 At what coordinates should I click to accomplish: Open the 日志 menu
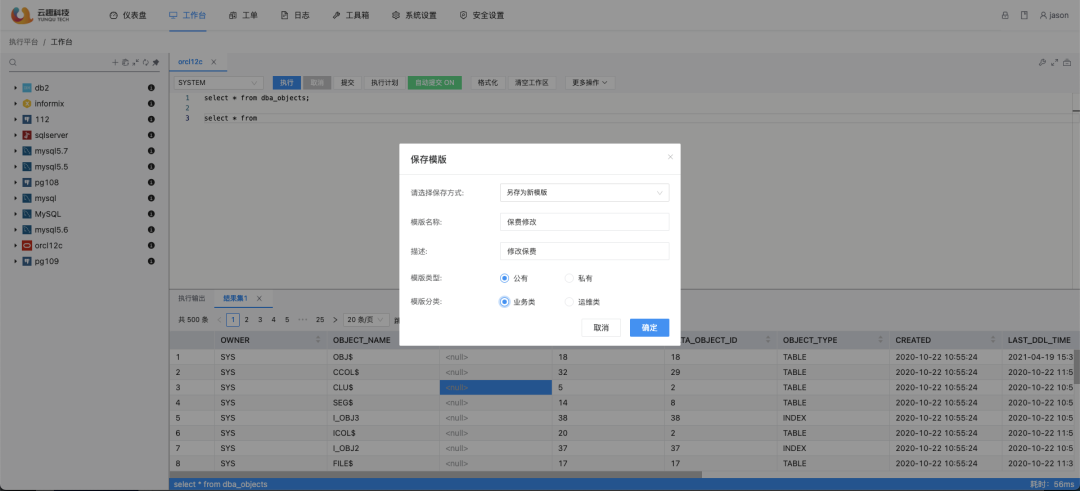(295, 15)
